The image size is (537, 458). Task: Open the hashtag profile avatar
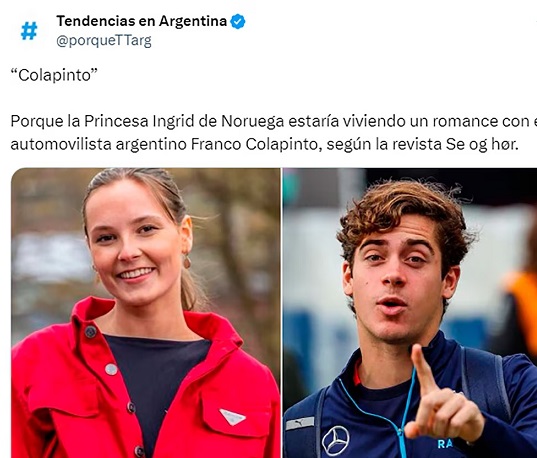click(29, 31)
